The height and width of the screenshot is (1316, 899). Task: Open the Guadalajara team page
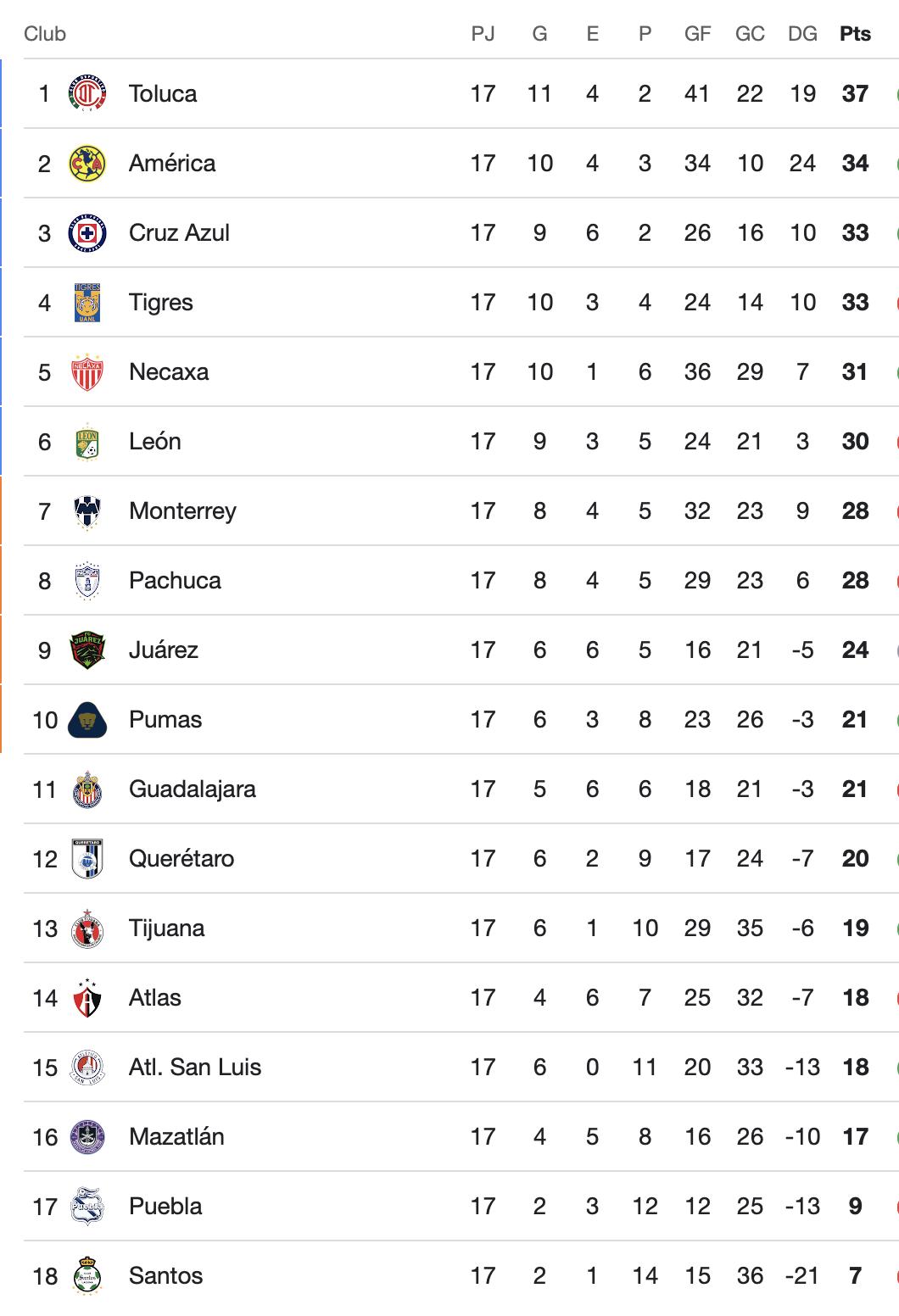[x=192, y=789]
